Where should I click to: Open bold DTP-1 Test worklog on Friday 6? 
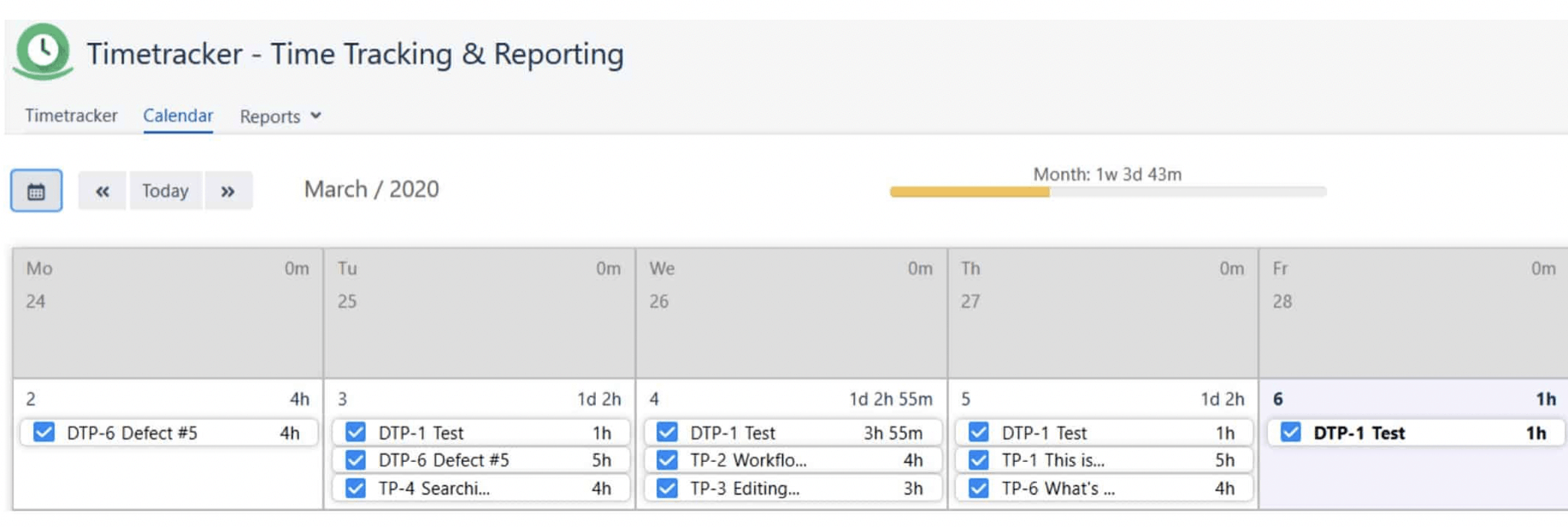tap(1415, 433)
